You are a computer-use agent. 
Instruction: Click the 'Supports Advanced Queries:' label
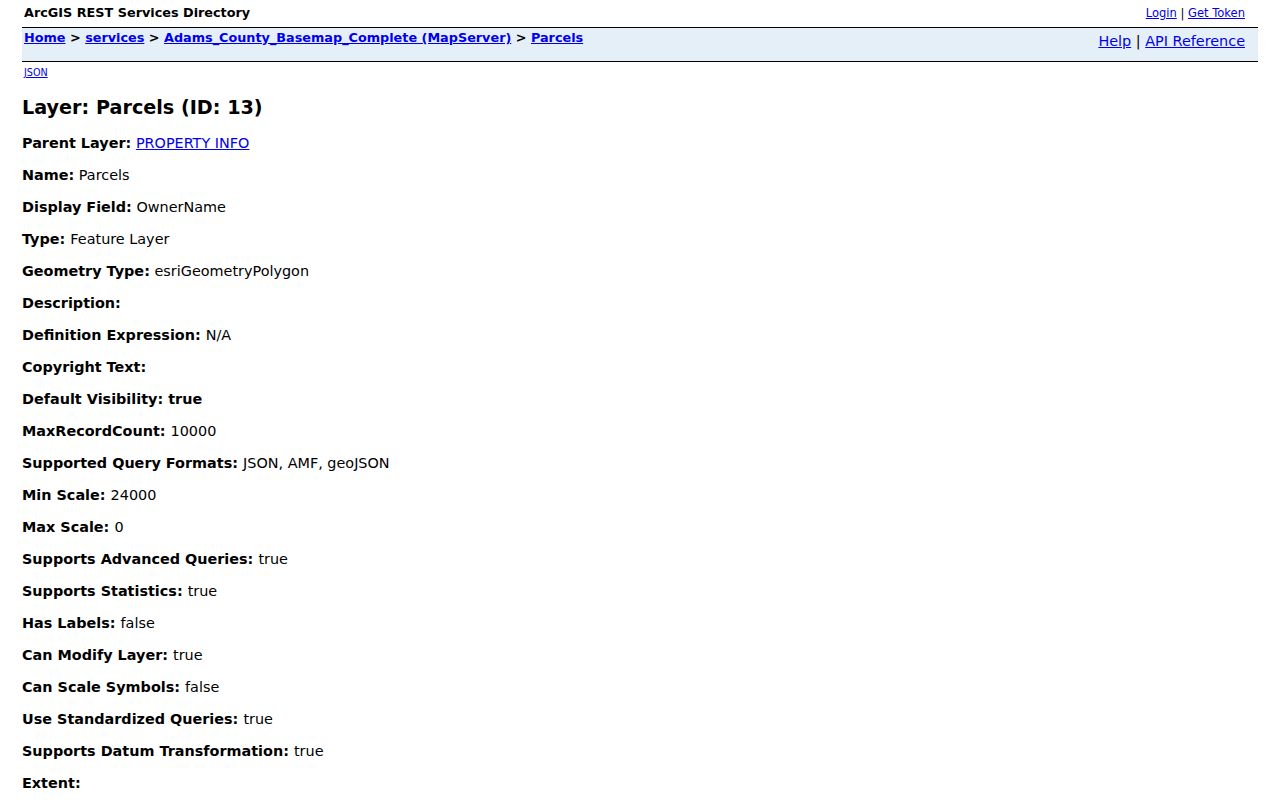138,559
